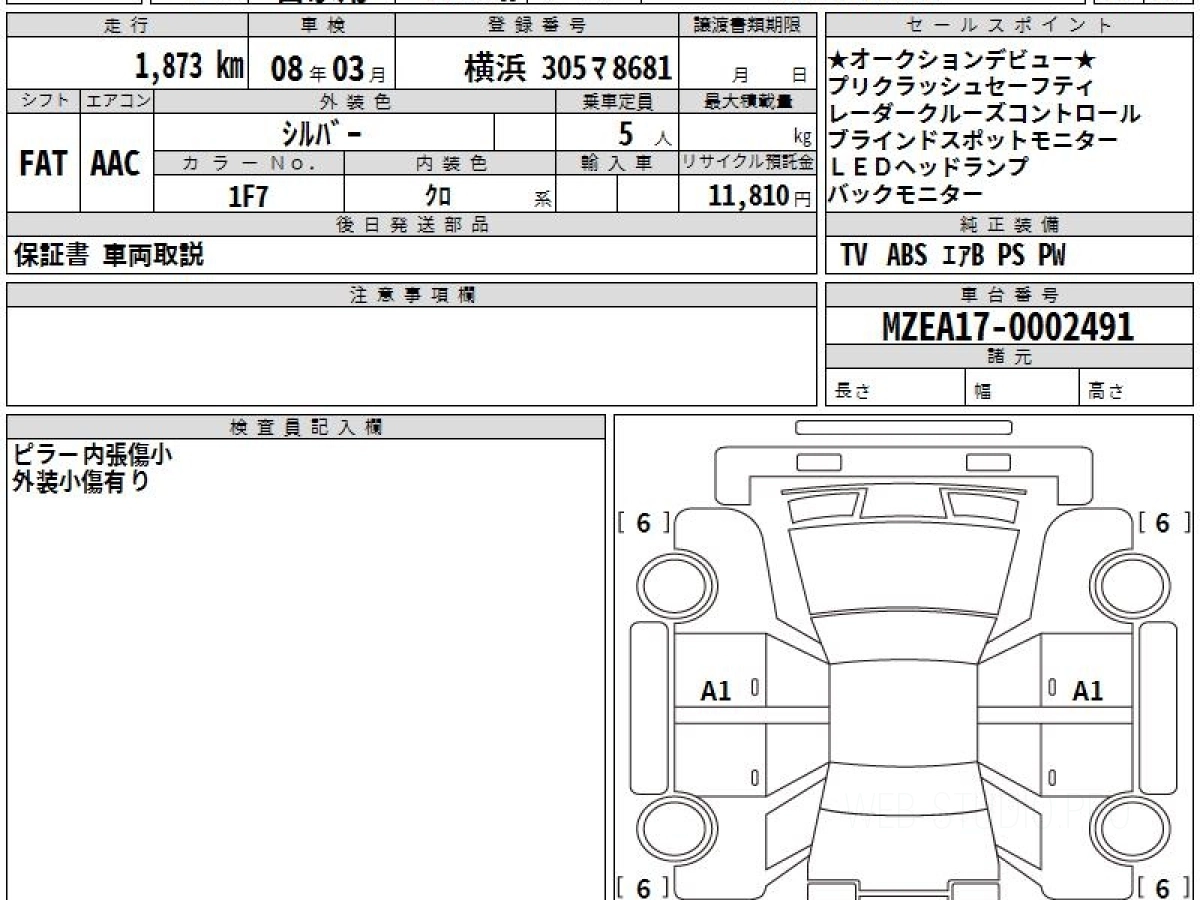Select the プリクラッシュセーフティ line
The height and width of the screenshot is (900, 1200).
pos(962,87)
